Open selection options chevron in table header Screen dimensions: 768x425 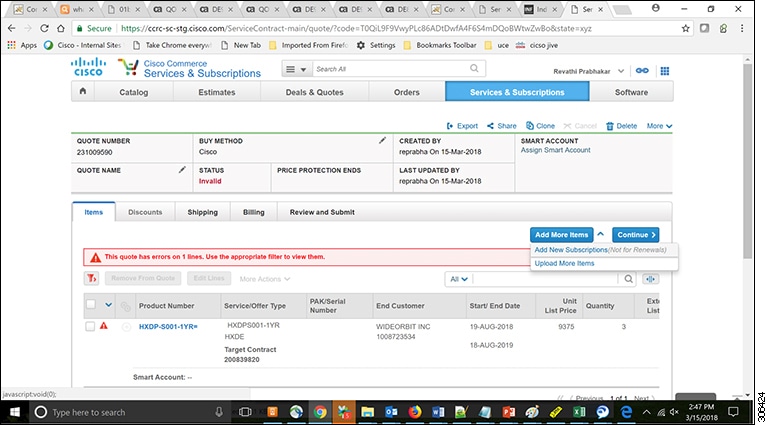coord(108,305)
